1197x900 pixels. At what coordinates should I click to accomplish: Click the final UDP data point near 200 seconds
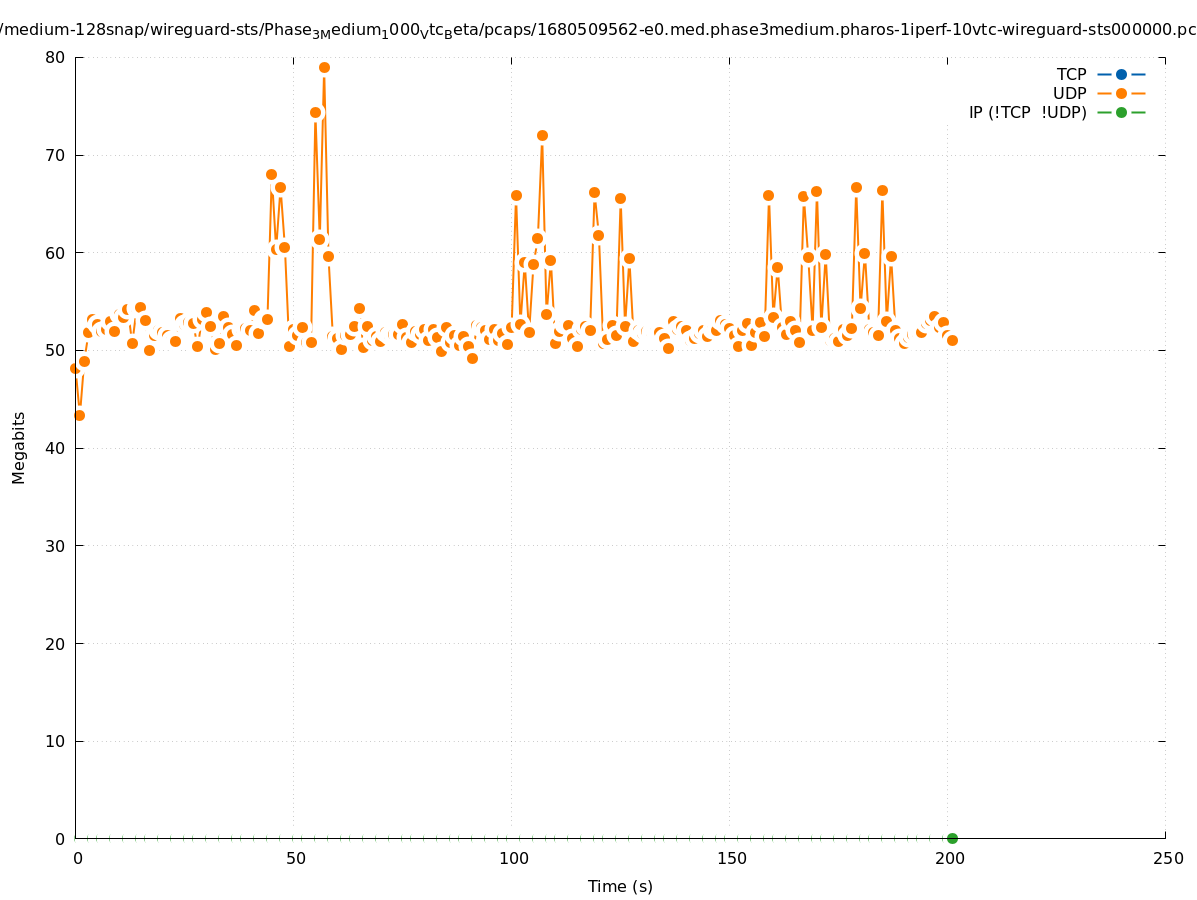pyautogui.click(x=952, y=340)
